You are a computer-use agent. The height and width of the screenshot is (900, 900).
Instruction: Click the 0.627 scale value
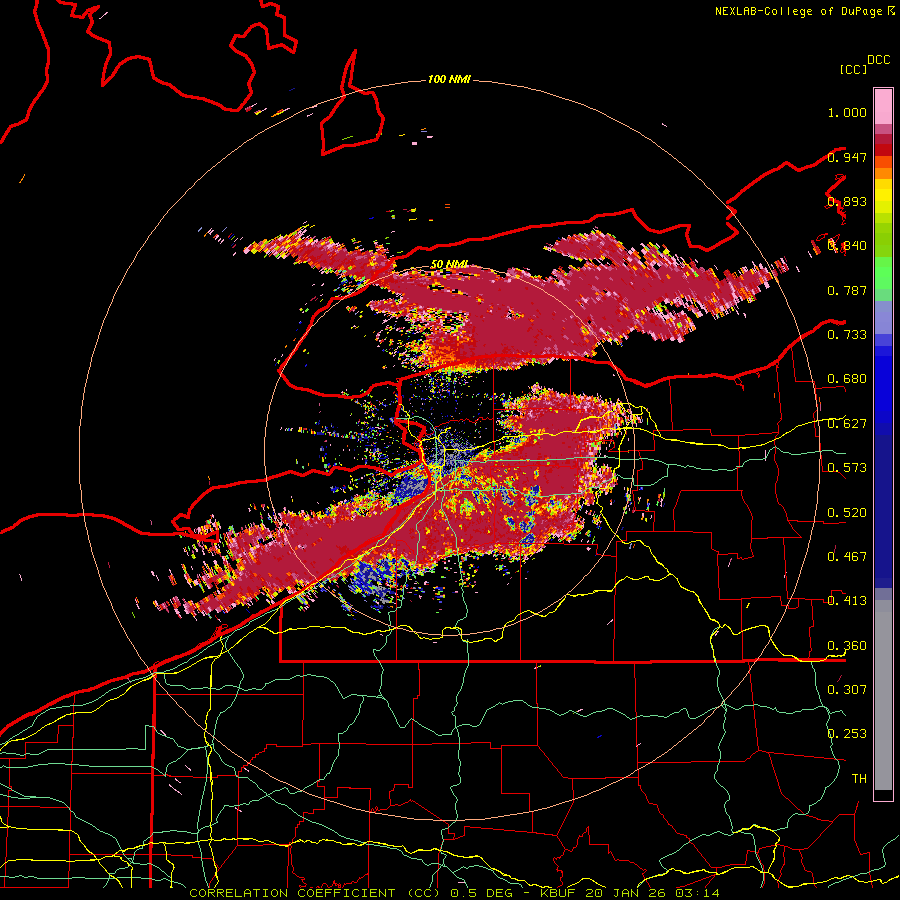tap(847, 424)
